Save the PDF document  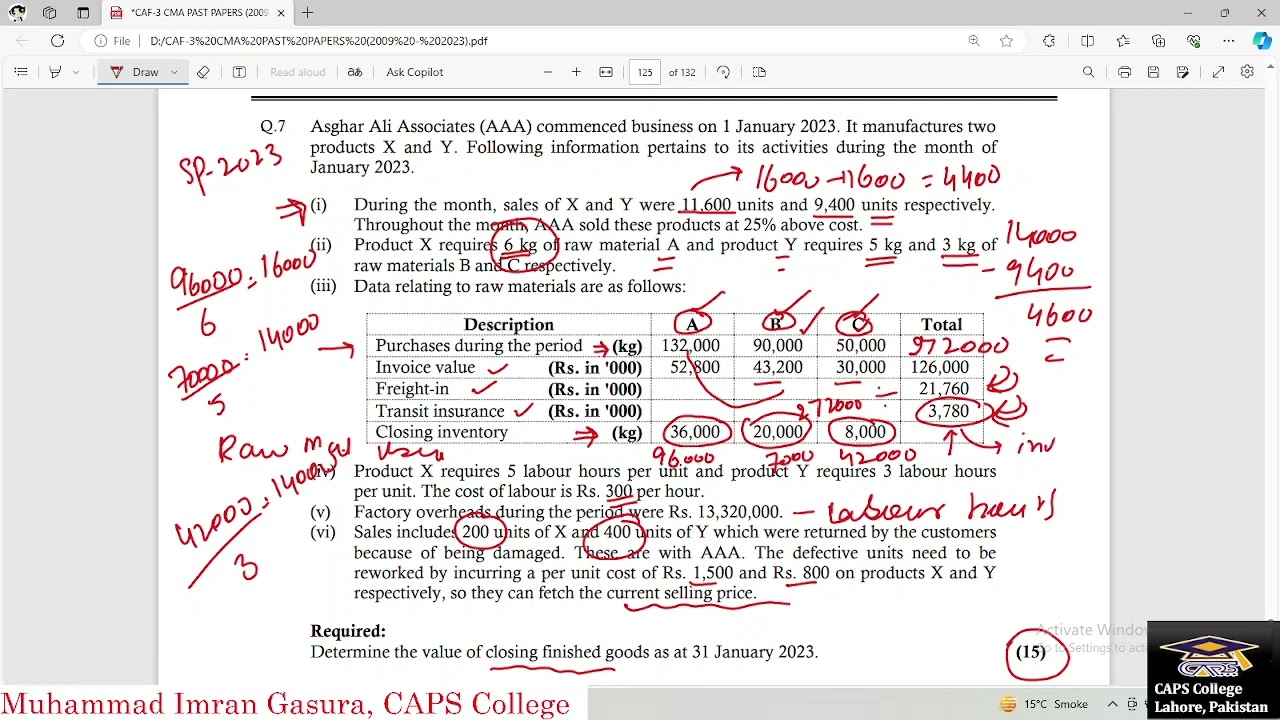(x=1153, y=72)
